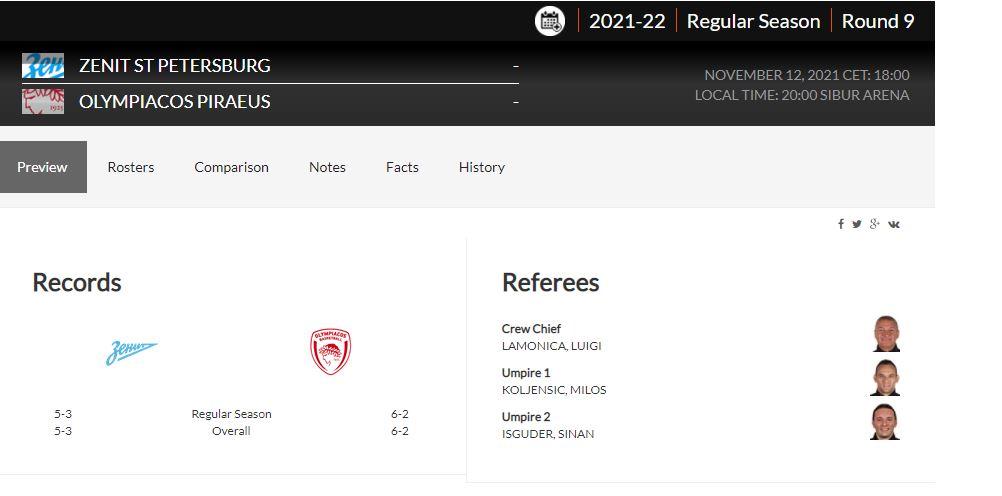Viewport: 1002px width, 496px height.
Task: Share on Facebook
Action: (x=841, y=224)
